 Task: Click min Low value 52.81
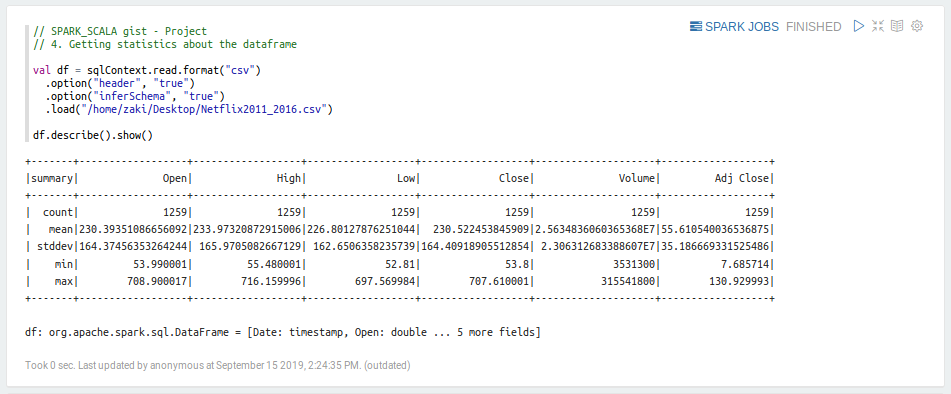(x=400, y=264)
